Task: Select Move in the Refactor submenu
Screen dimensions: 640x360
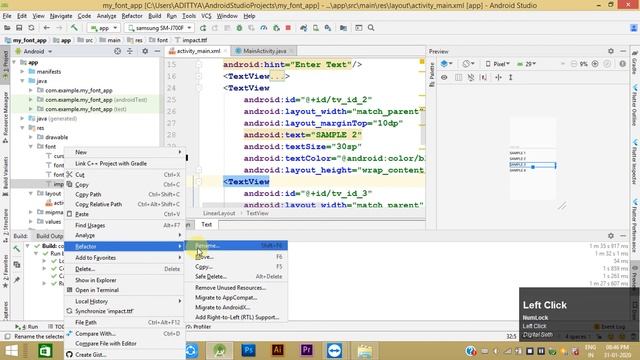Action: point(236,257)
